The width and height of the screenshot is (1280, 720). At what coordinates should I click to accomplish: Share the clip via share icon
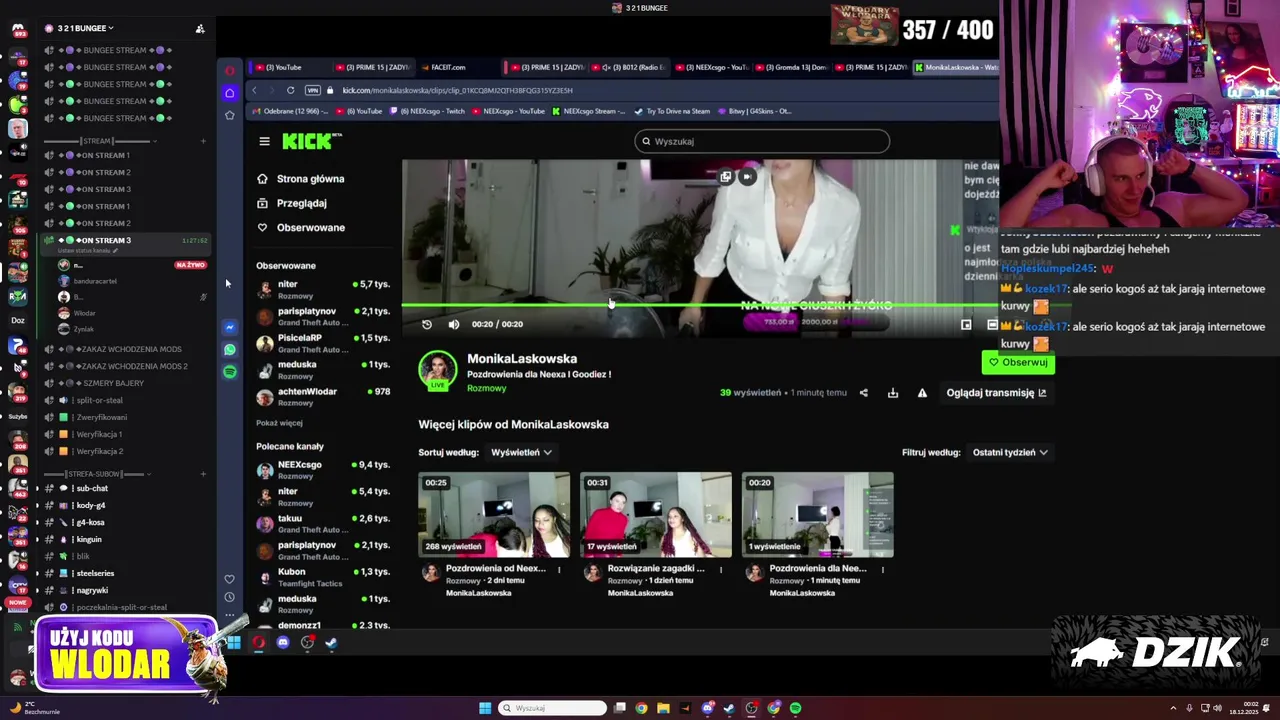coord(864,393)
